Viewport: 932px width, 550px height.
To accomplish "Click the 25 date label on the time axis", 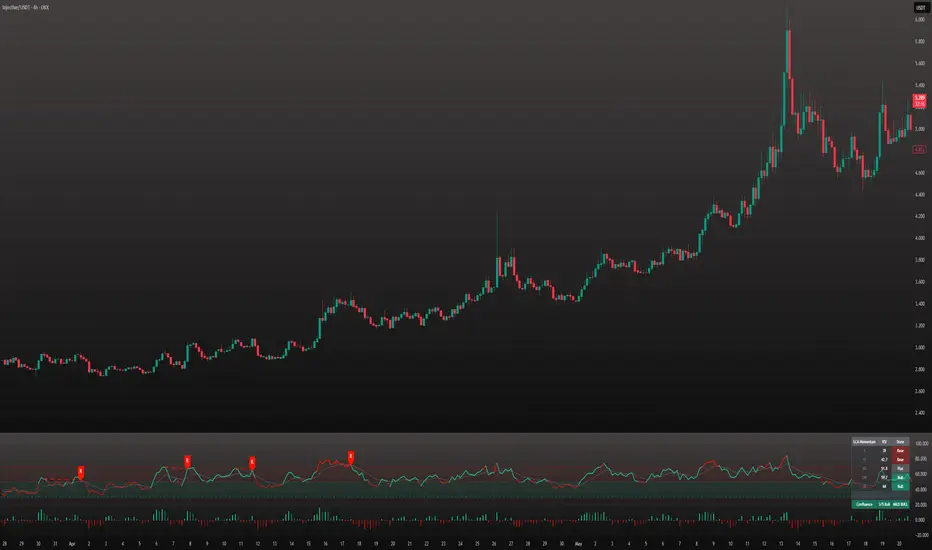I will (477, 543).
